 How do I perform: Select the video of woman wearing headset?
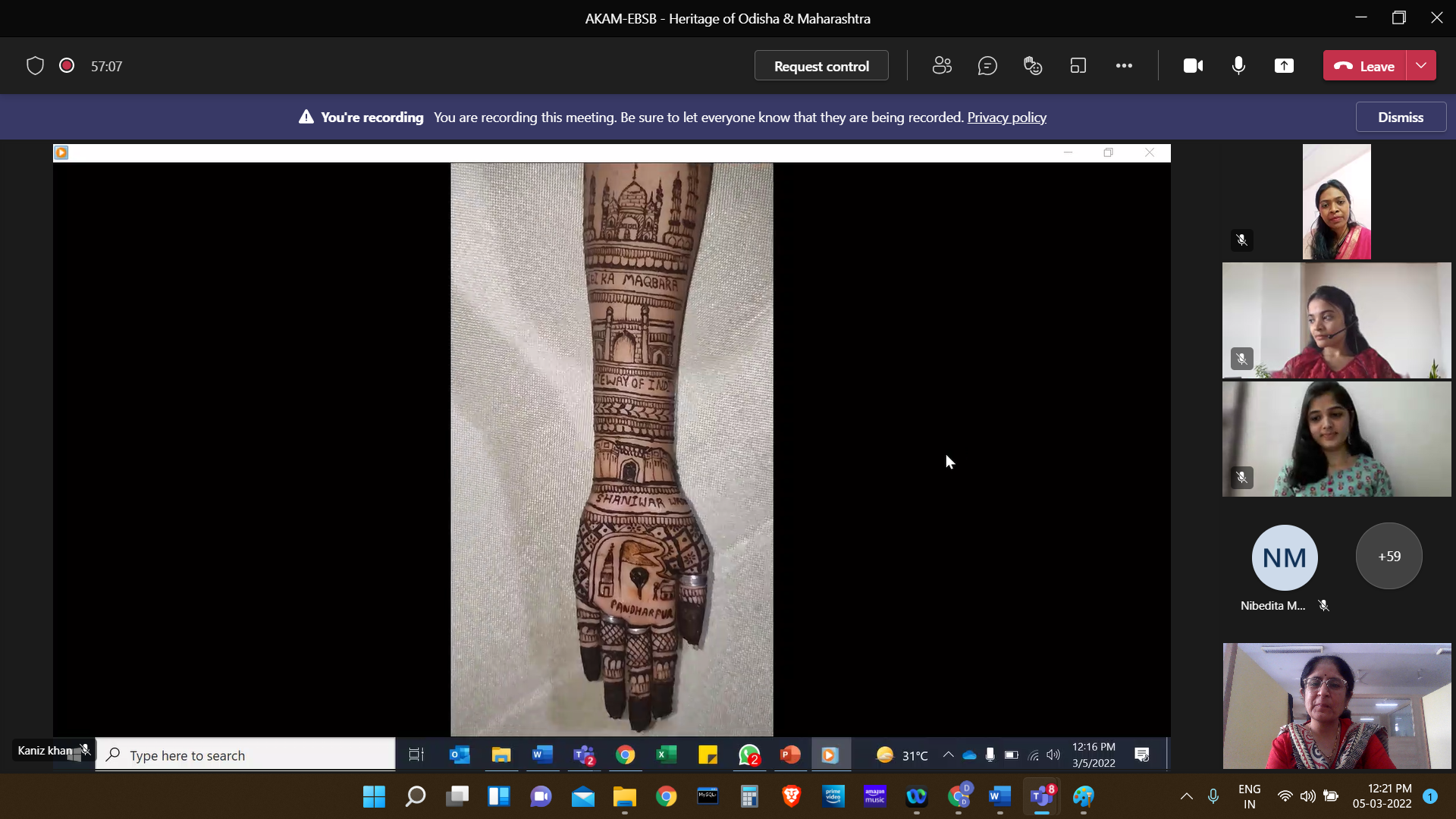click(1336, 321)
